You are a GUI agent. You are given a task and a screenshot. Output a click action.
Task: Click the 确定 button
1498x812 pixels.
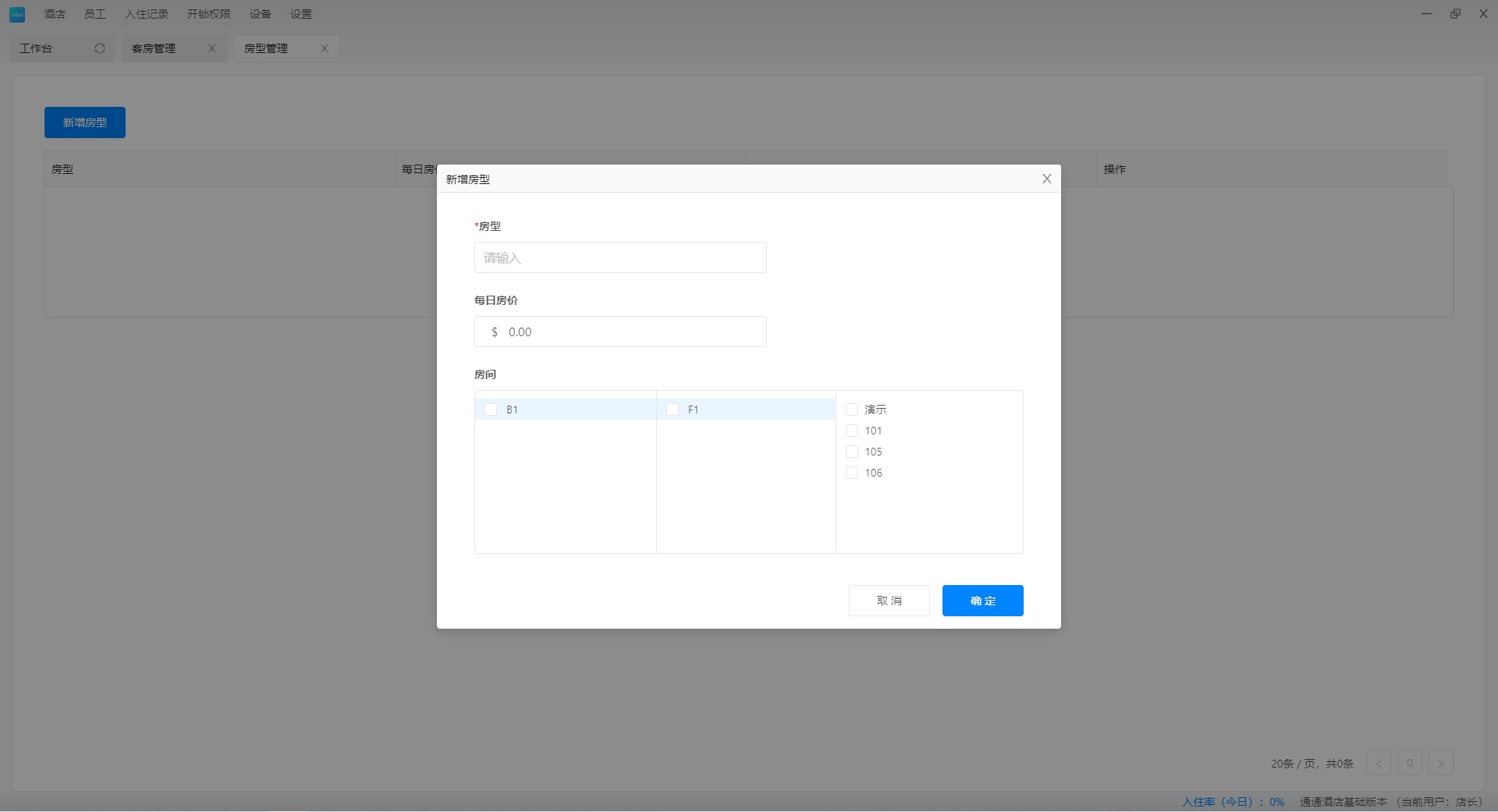click(982, 601)
